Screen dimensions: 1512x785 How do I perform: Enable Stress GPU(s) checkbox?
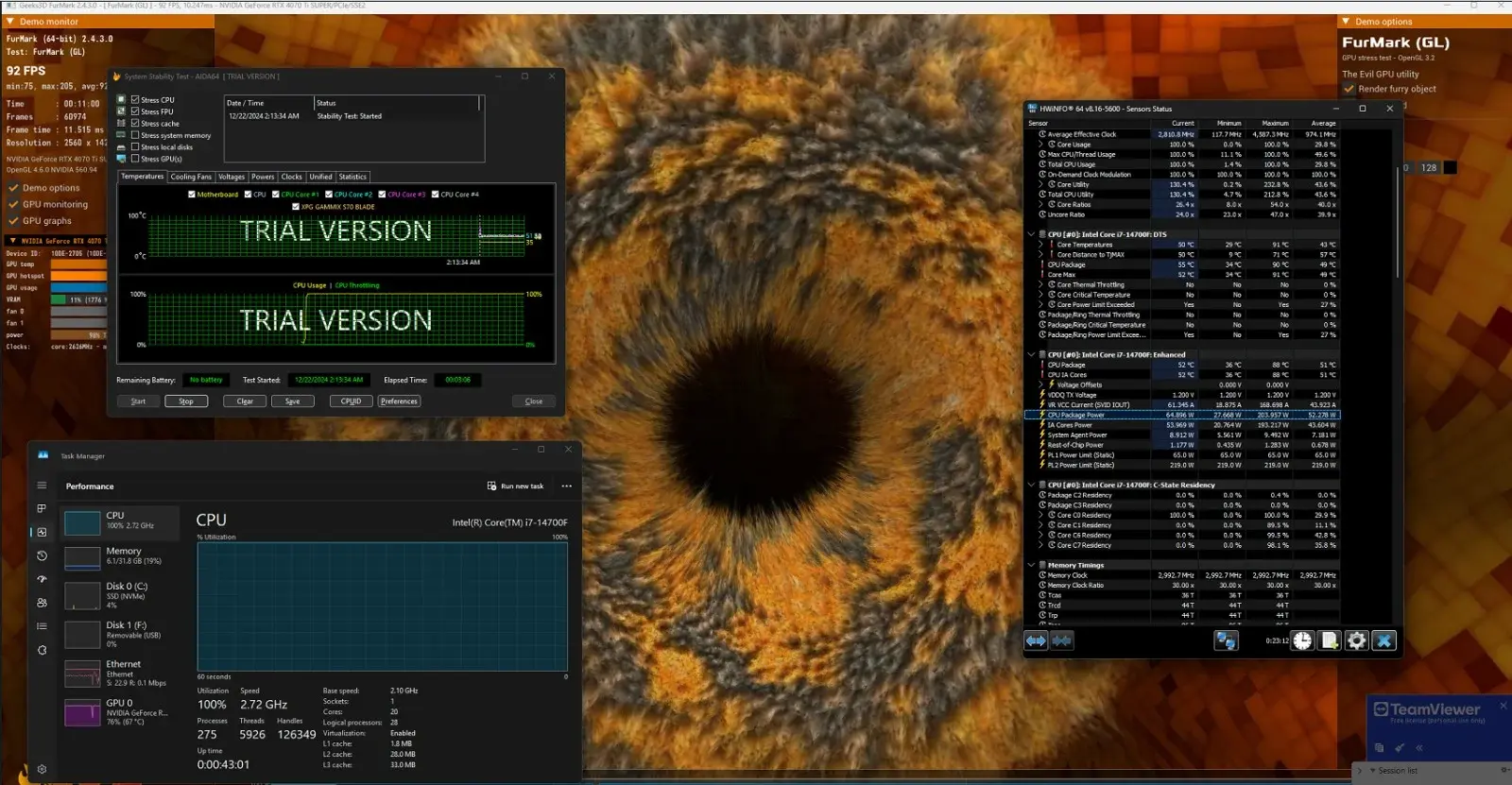[135, 159]
